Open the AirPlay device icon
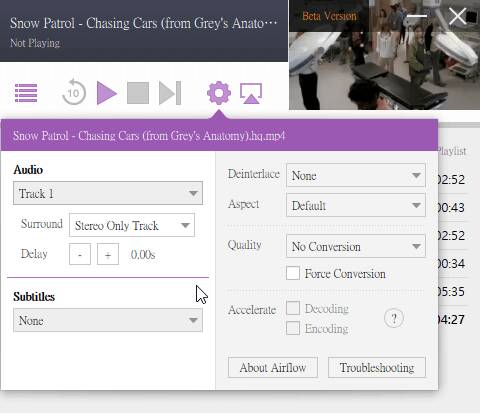This screenshot has height=413, width=480. 251,93
